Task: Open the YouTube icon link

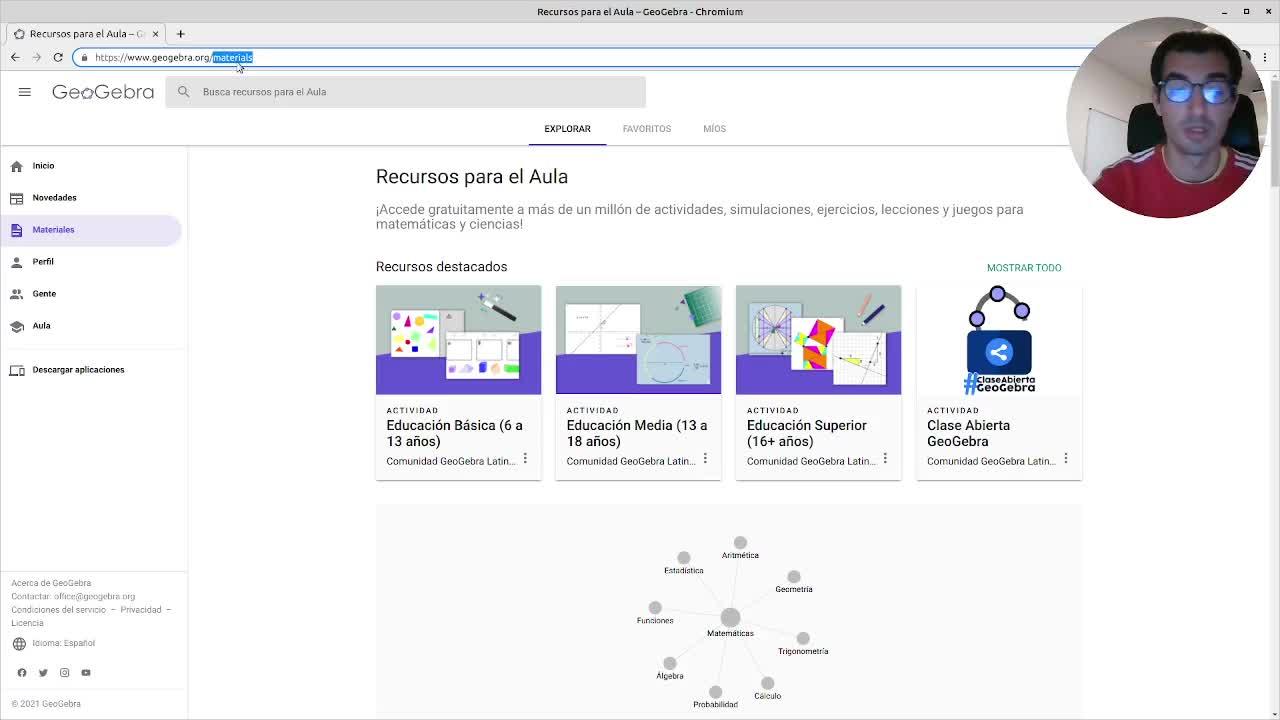Action: click(x=86, y=673)
